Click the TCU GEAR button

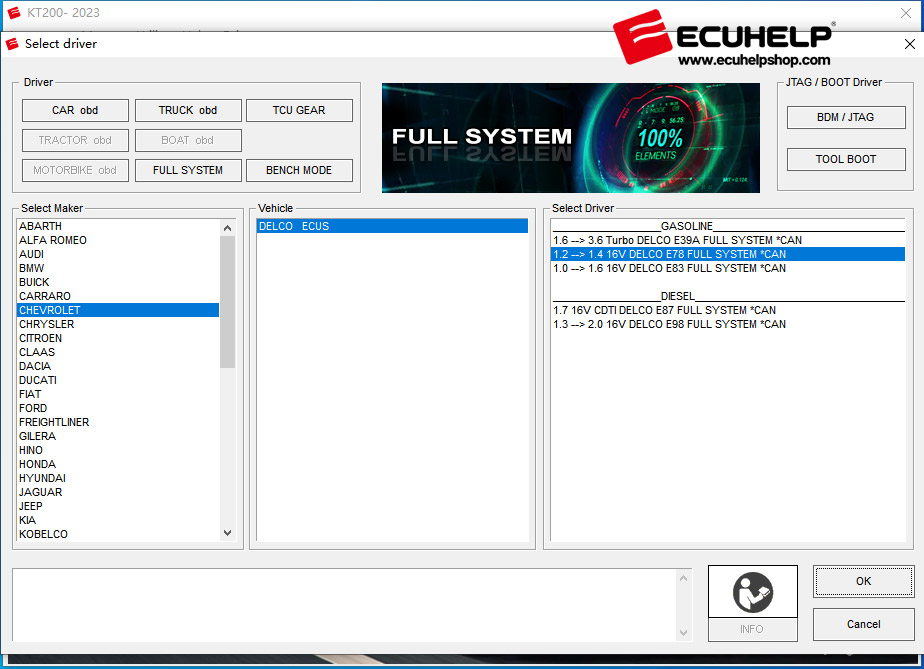(x=299, y=110)
